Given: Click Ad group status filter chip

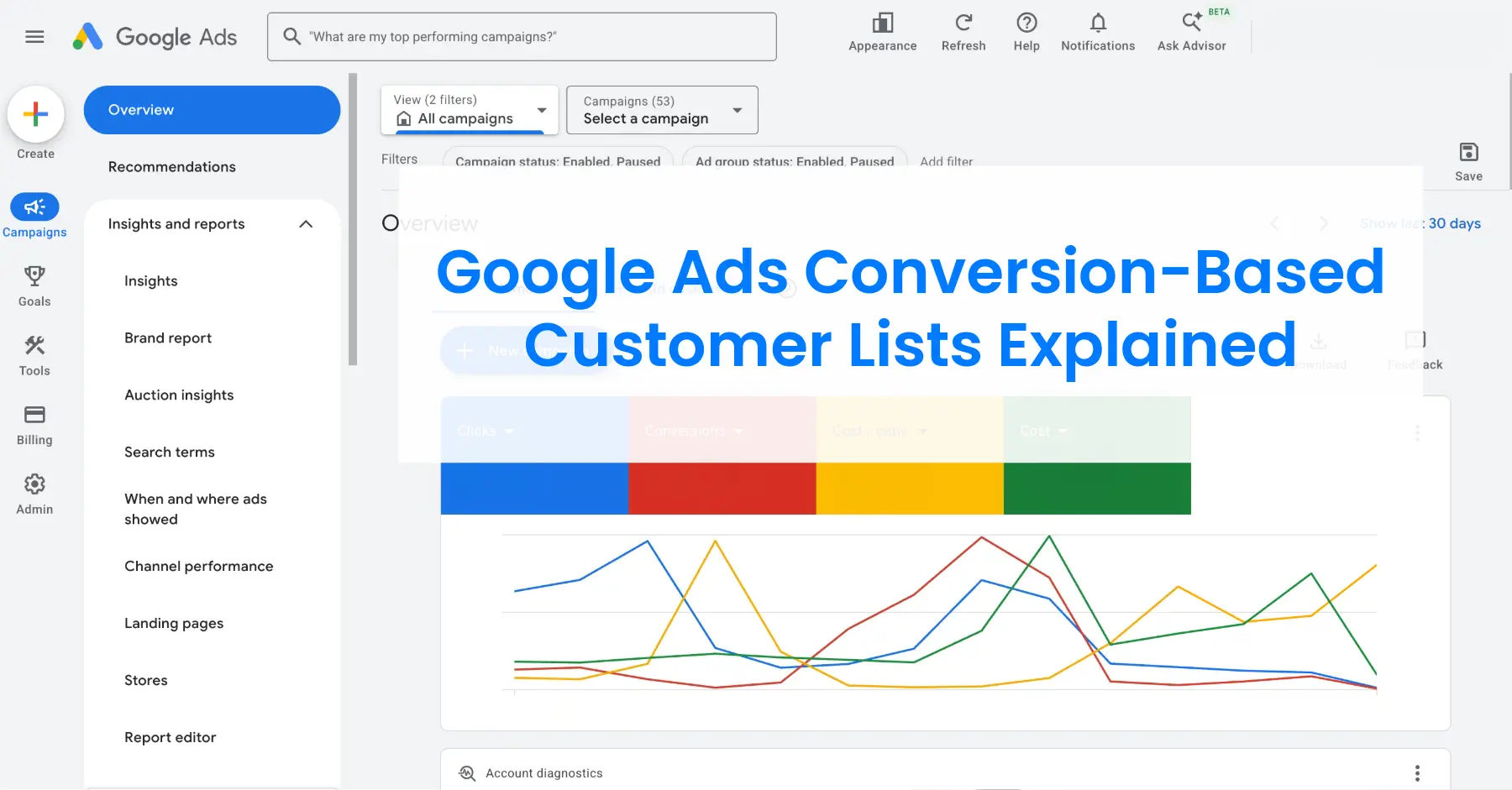Looking at the screenshot, I should [x=795, y=160].
